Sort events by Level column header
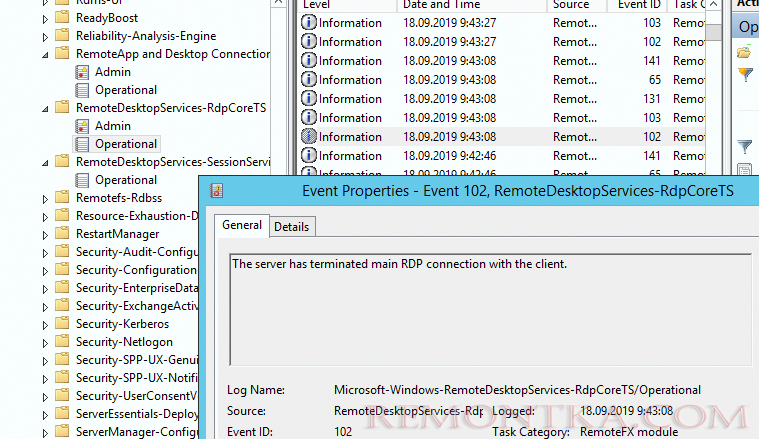The width and height of the screenshot is (759, 439). [348, 5]
